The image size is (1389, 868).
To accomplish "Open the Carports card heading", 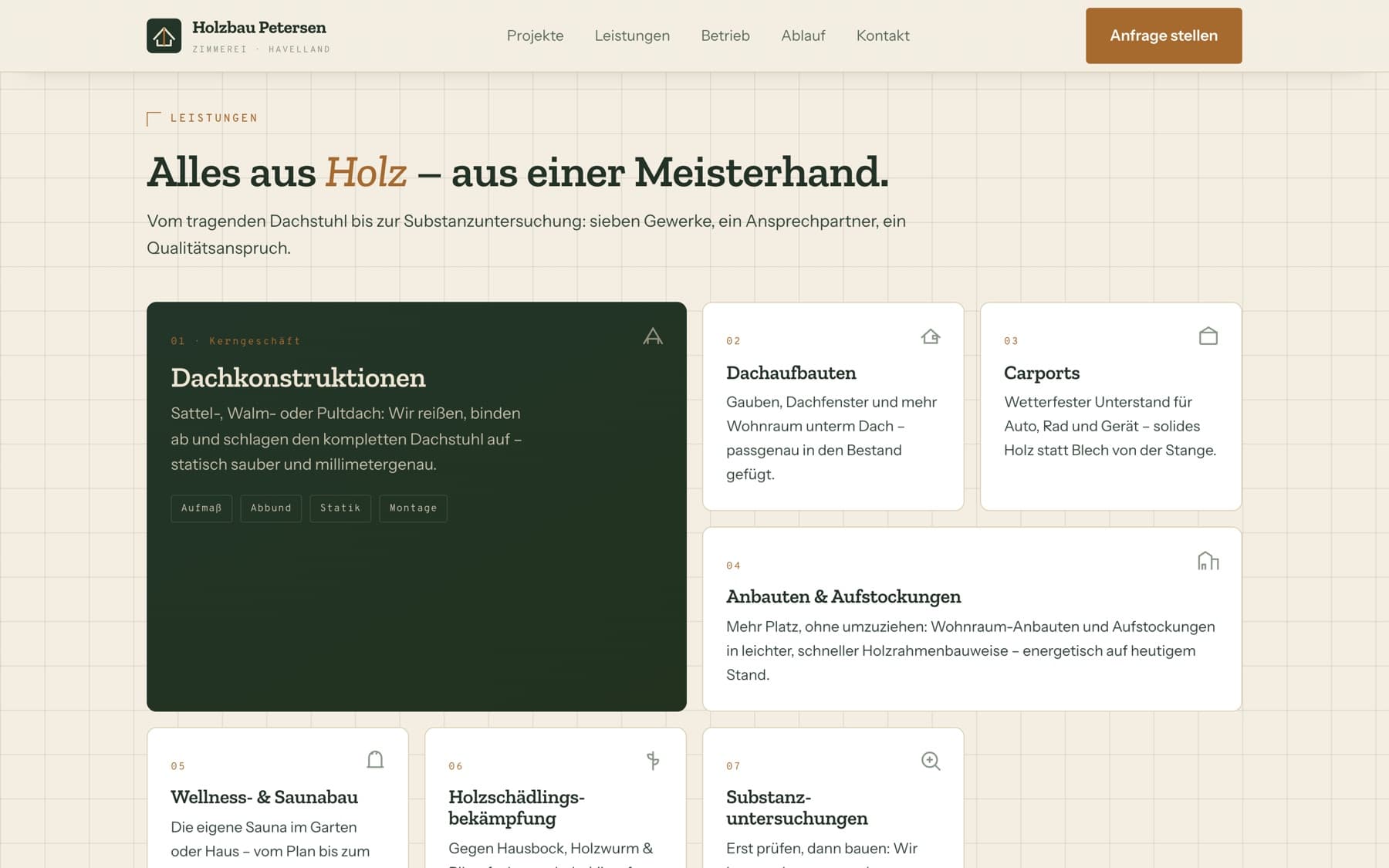I will (1042, 373).
